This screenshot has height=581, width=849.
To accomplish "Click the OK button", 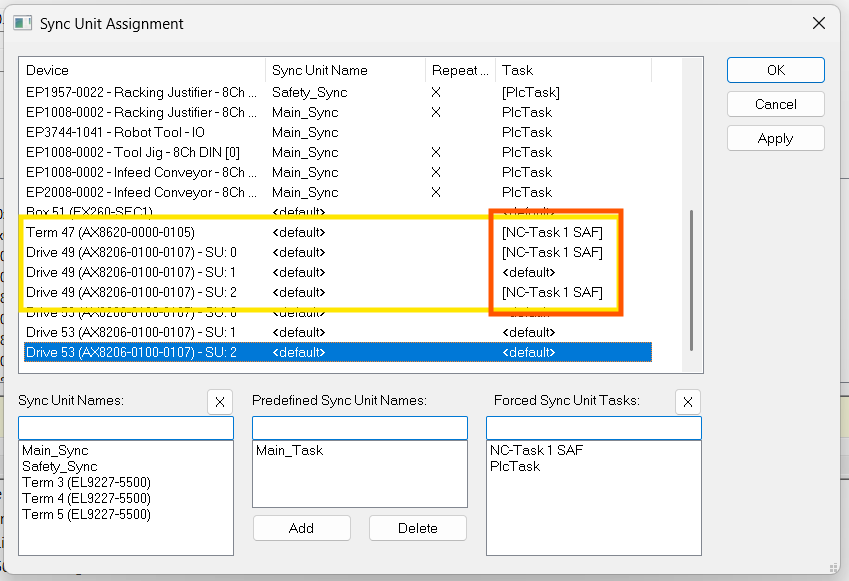I will [775, 70].
